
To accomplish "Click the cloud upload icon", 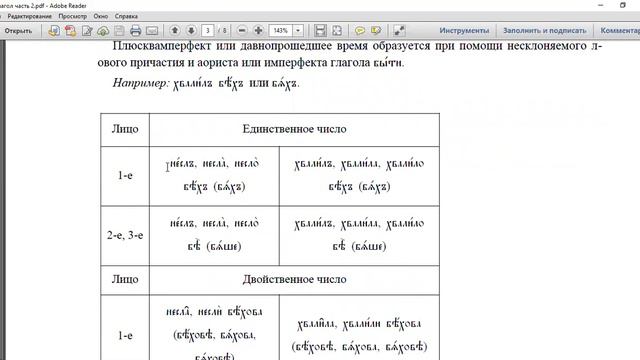I will click(103, 31).
